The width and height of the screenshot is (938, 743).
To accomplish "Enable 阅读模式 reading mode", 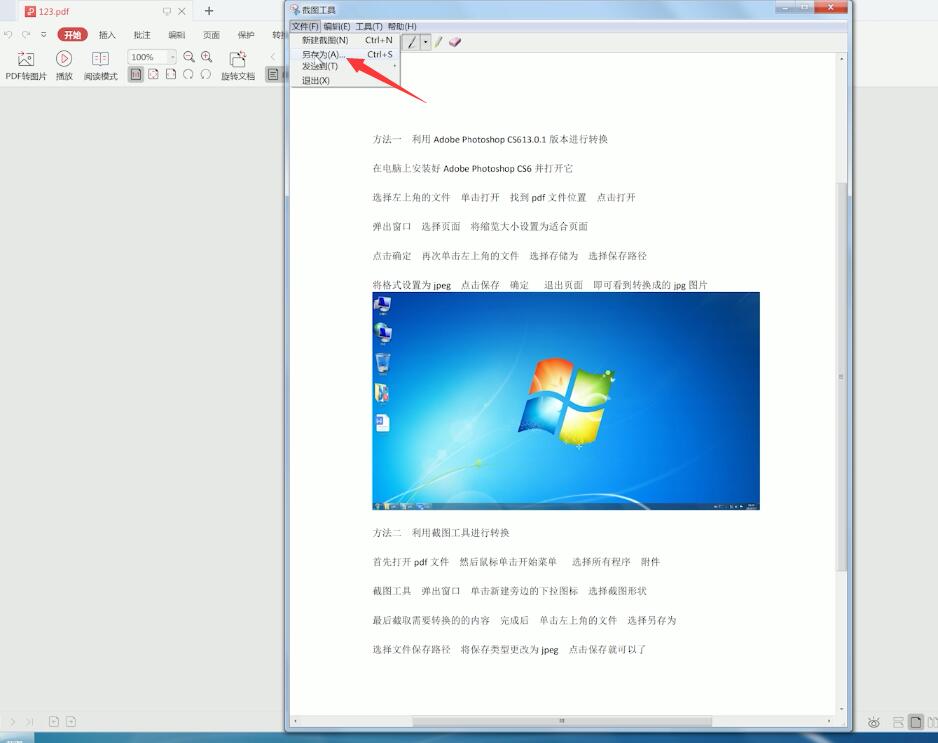I will pyautogui.click(x=100, y=59).
